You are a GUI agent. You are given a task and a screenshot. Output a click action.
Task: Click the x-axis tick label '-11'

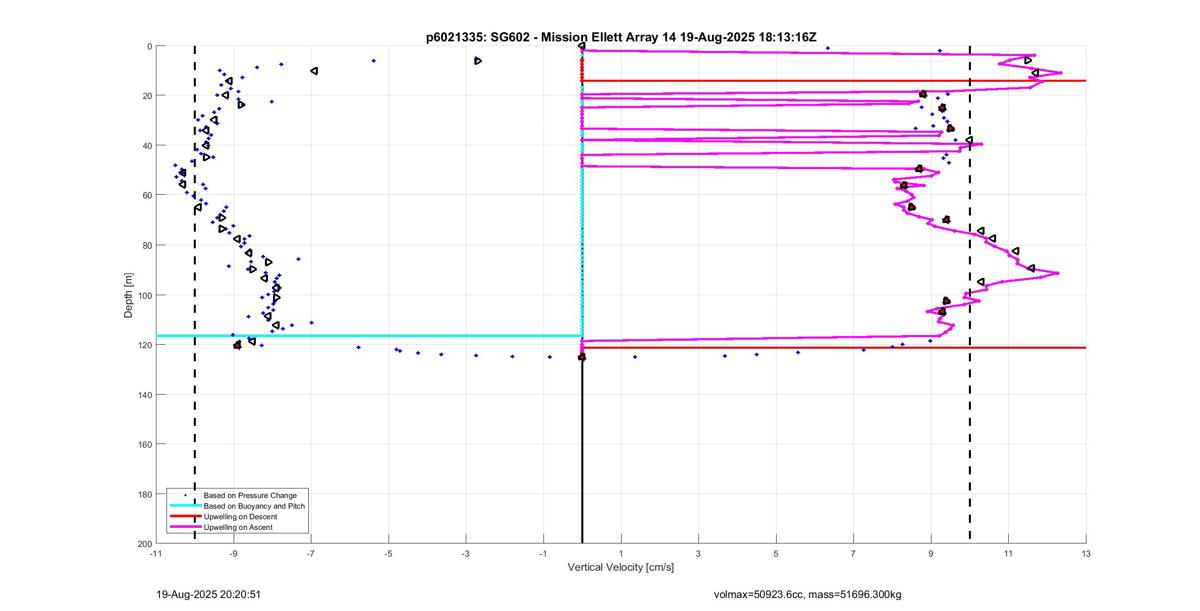point(155,553)
